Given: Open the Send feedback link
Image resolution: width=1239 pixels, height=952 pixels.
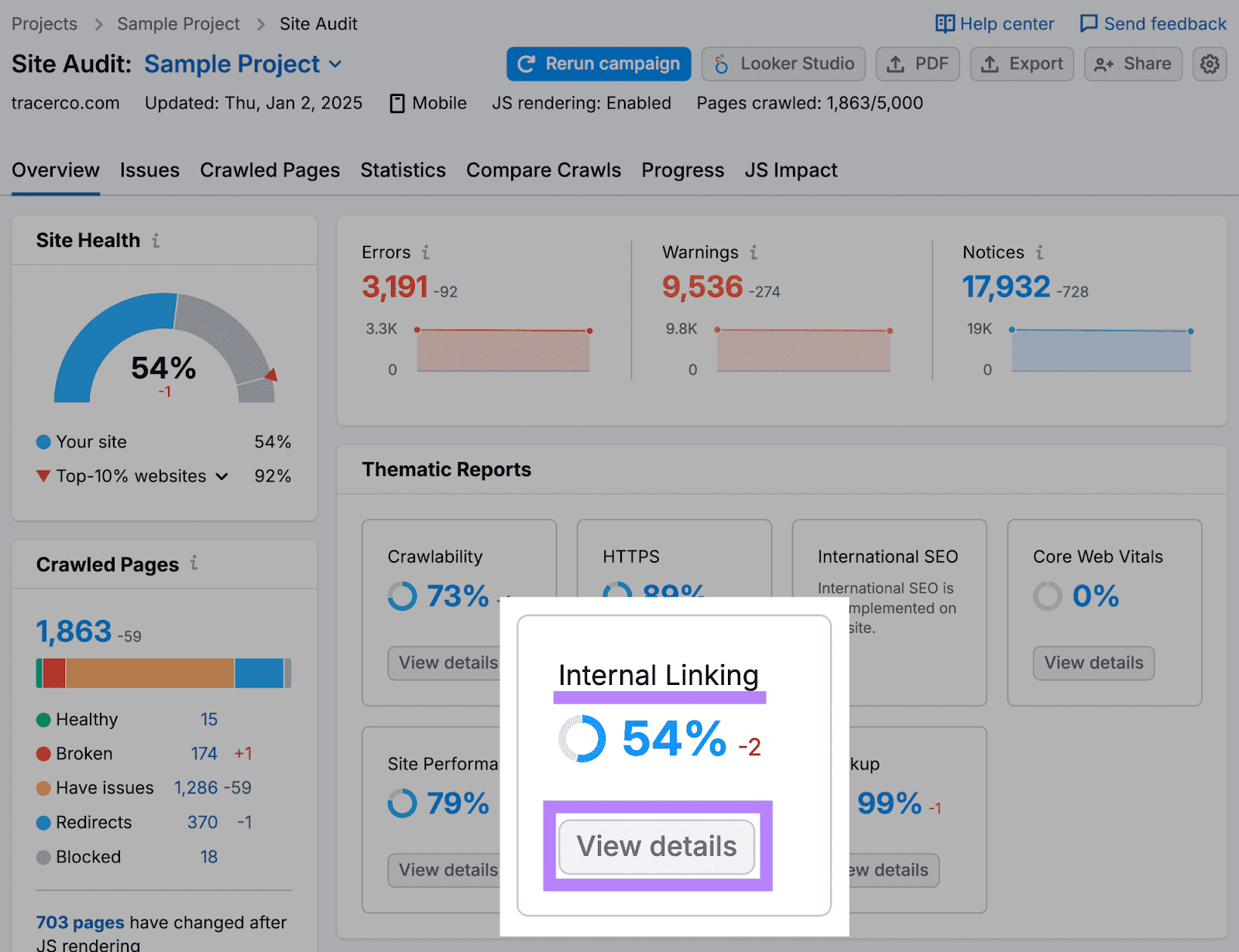Looking at the screenshot, I should [1165, 24].
